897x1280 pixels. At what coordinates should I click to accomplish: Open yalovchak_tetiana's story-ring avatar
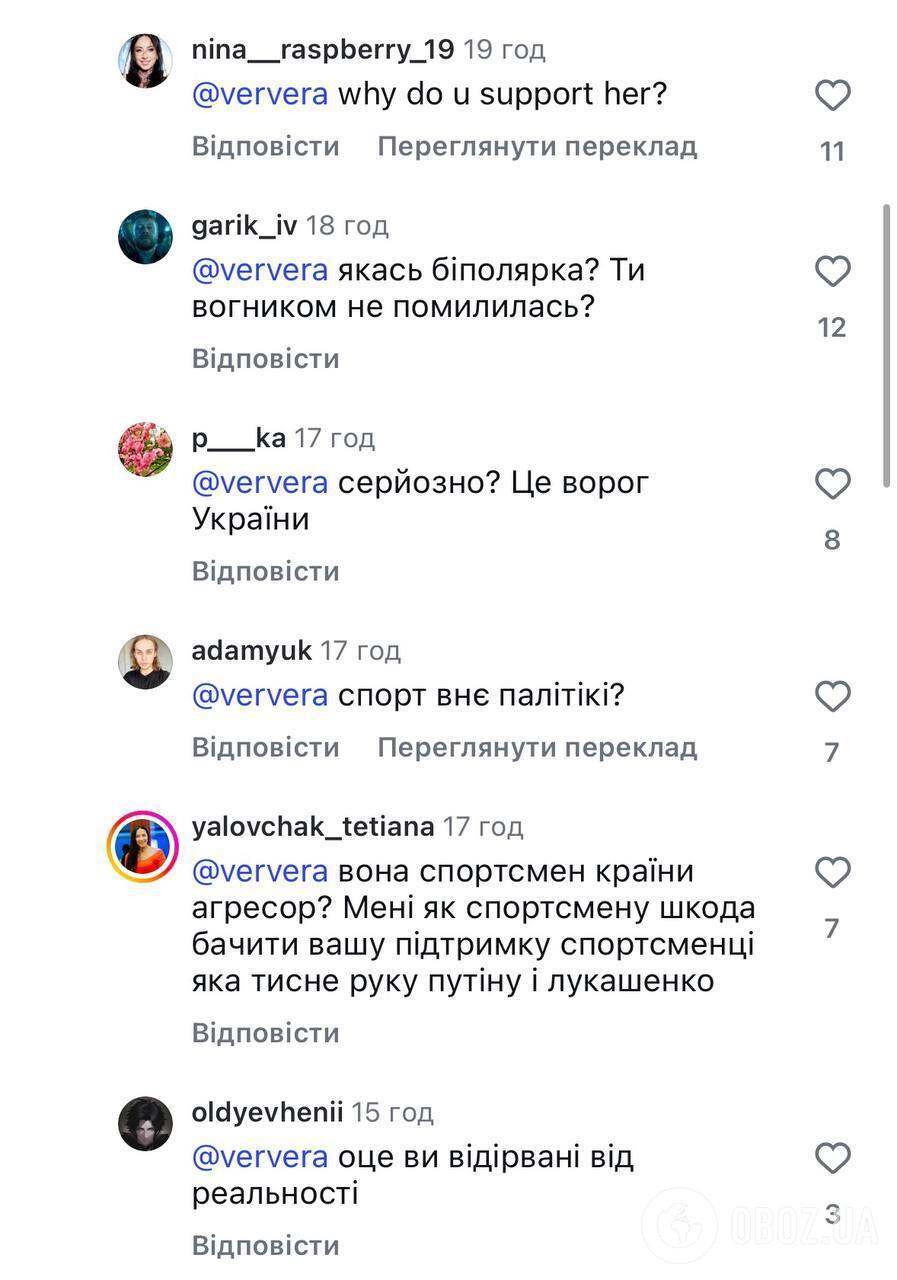(145, 845)
